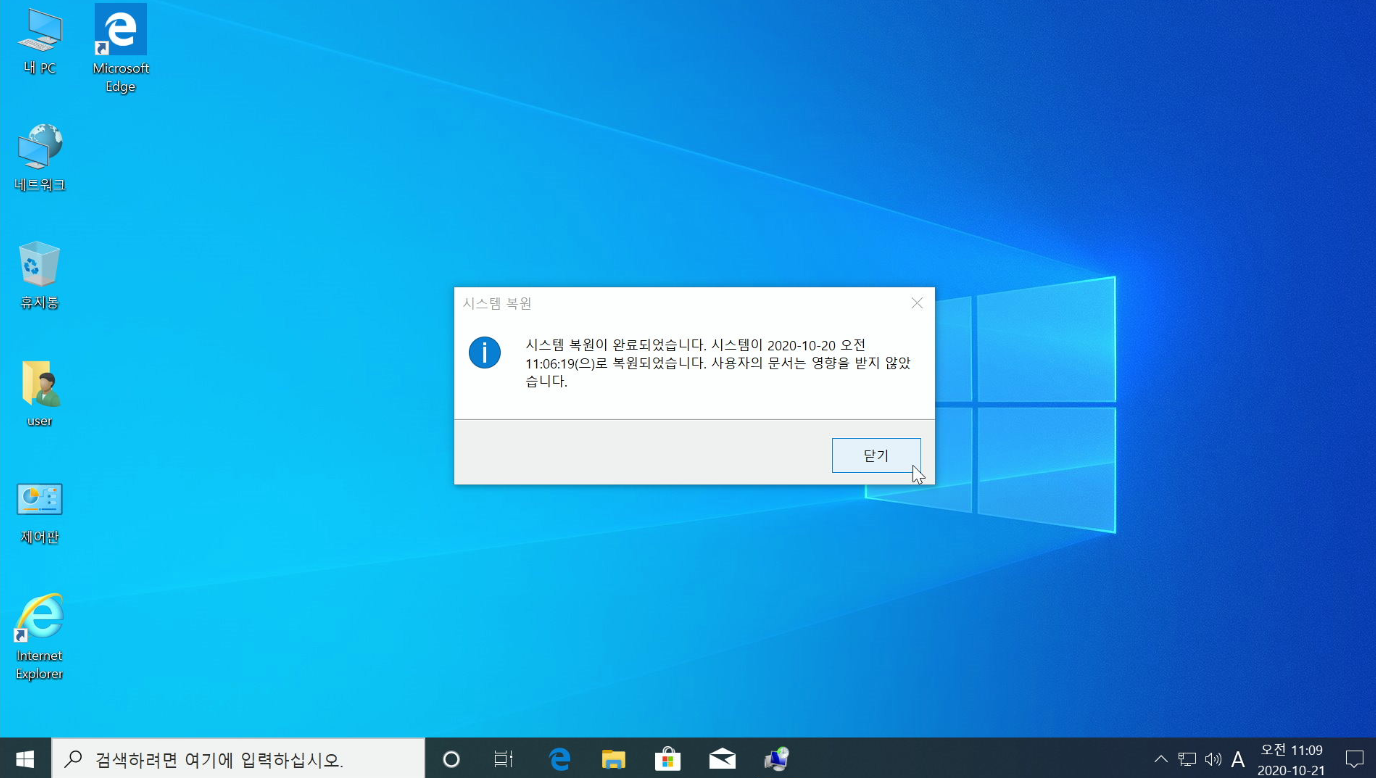Select the Microsoft Edge desktop shortcut
Screen dimensions: 1376x778
tap(120, 49)
